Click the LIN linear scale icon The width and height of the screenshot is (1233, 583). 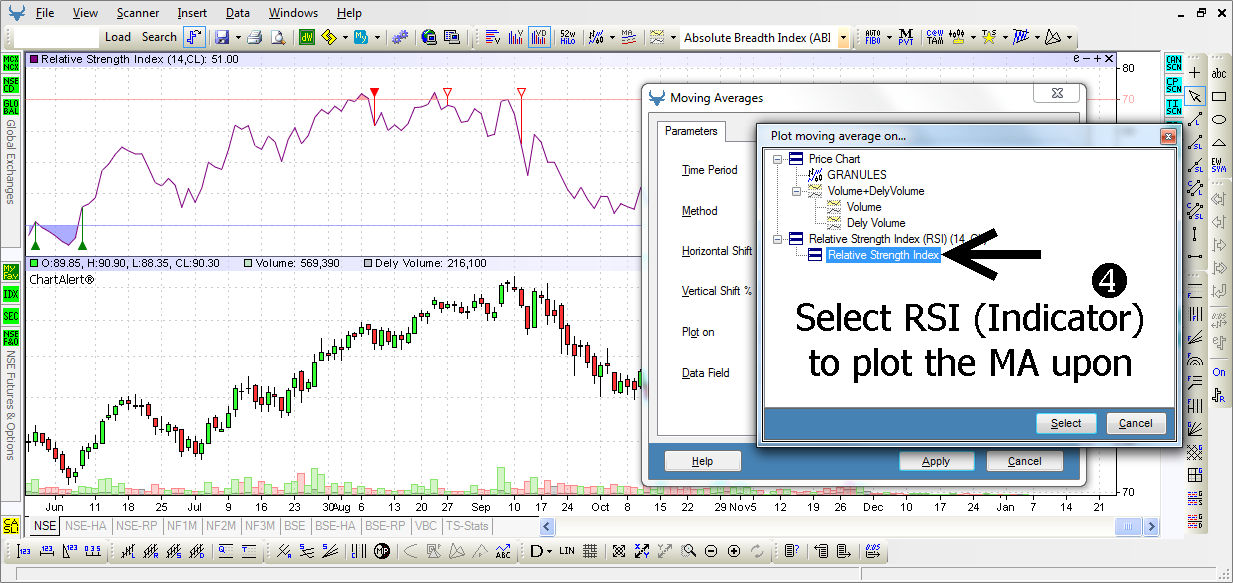click(x=566, y=551)
